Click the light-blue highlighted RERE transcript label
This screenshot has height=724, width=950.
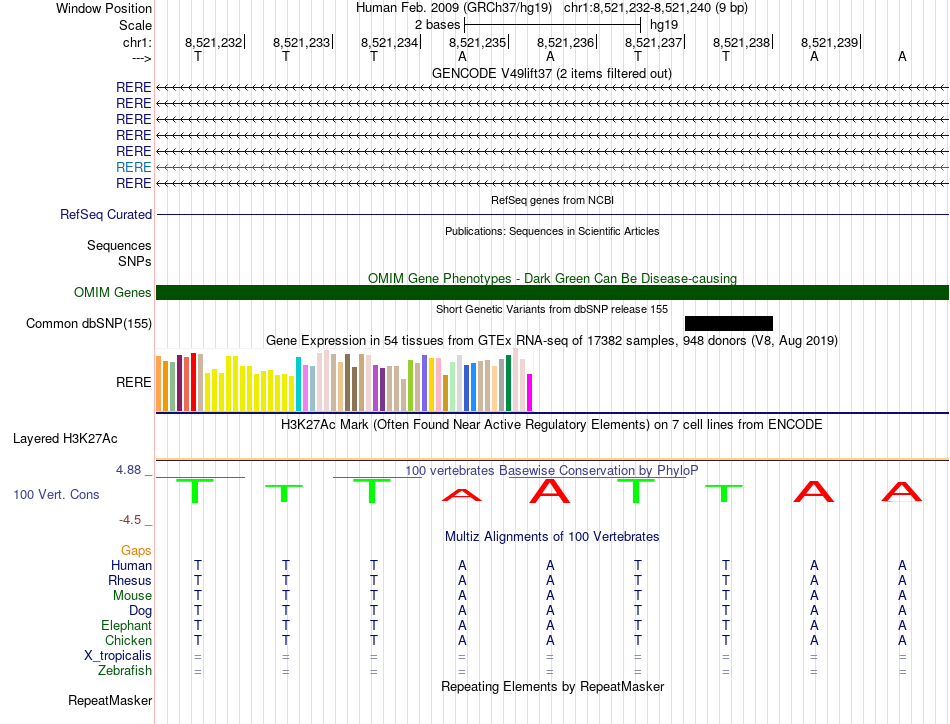133,167
